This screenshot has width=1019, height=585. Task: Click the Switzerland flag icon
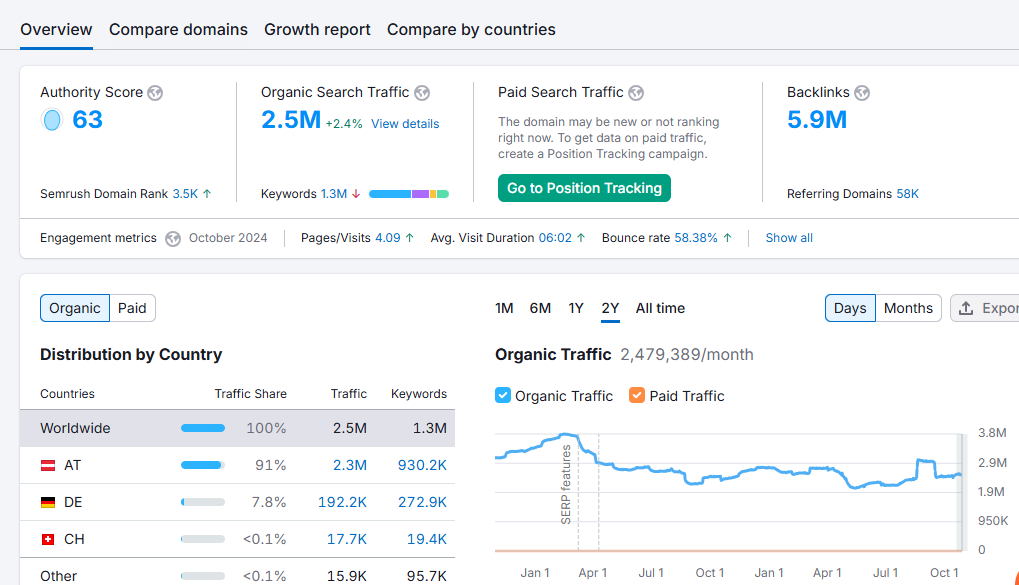[48, 540]
